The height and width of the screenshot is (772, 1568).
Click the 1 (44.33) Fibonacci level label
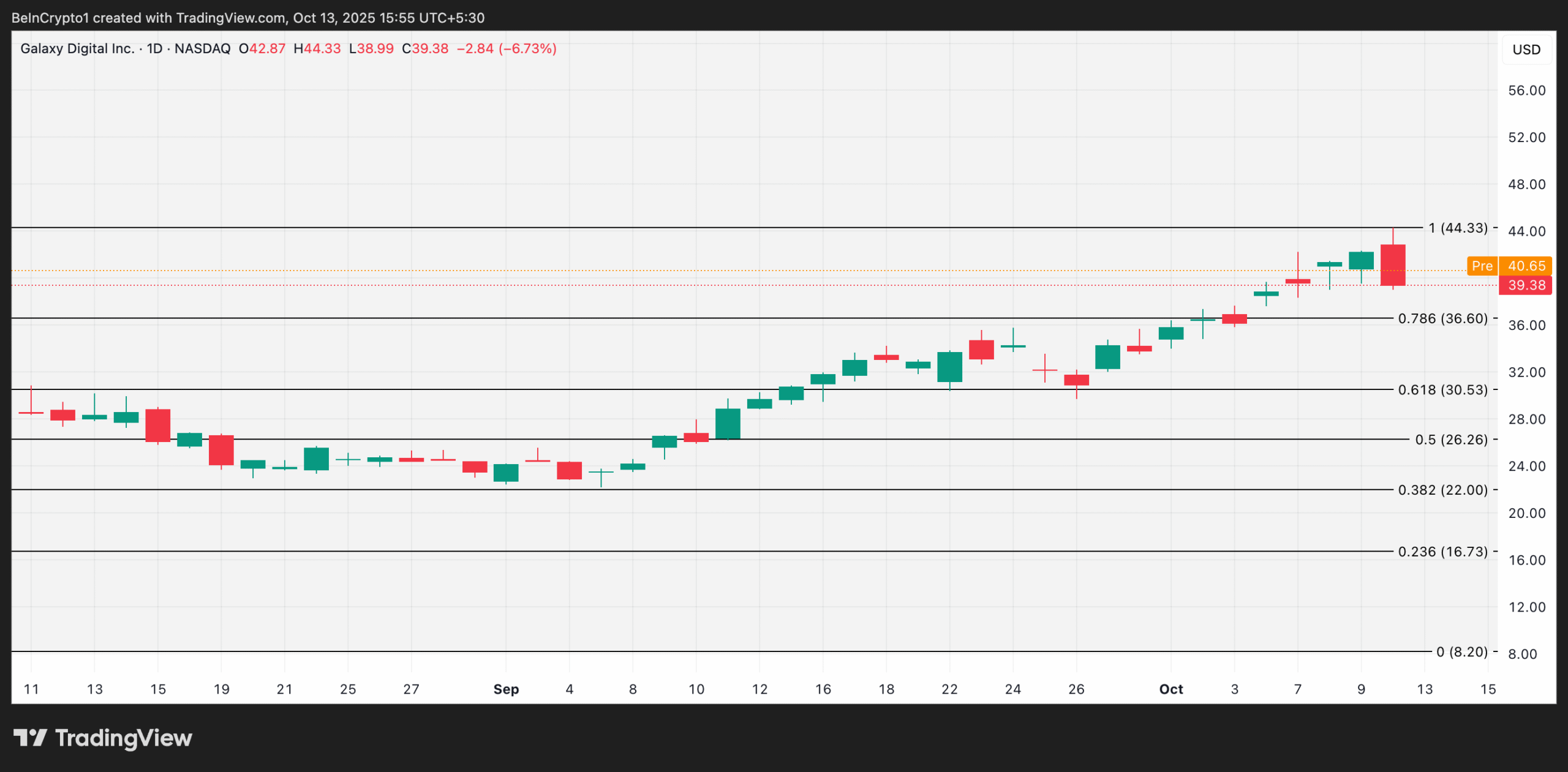coord(1457,228)
